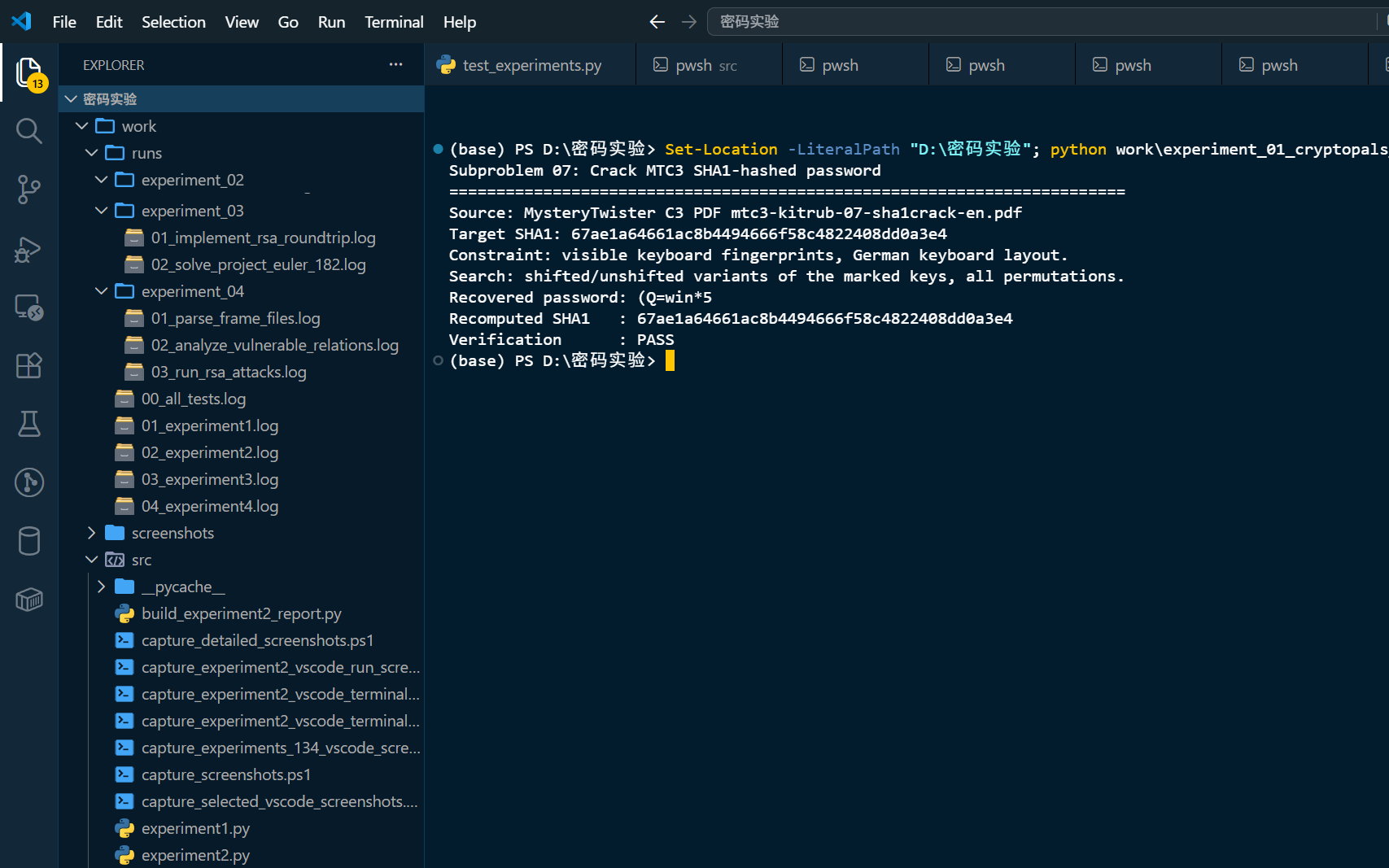Click the Recovered password line in terminal
The image size is (1389, 868).
point(580,298)
